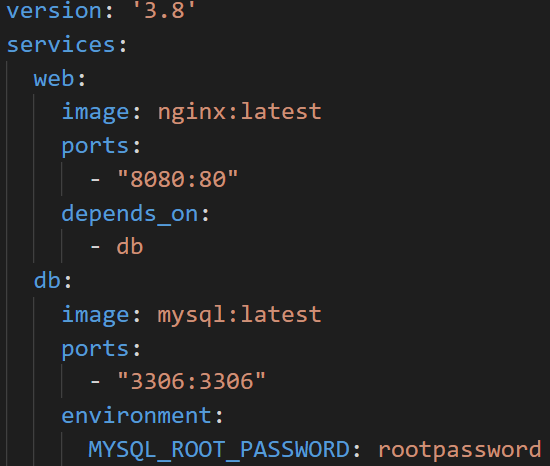The width and height of the screenshot is (550, 466).
Task: Click the image key under db service
Action: (x=95, y=315)
